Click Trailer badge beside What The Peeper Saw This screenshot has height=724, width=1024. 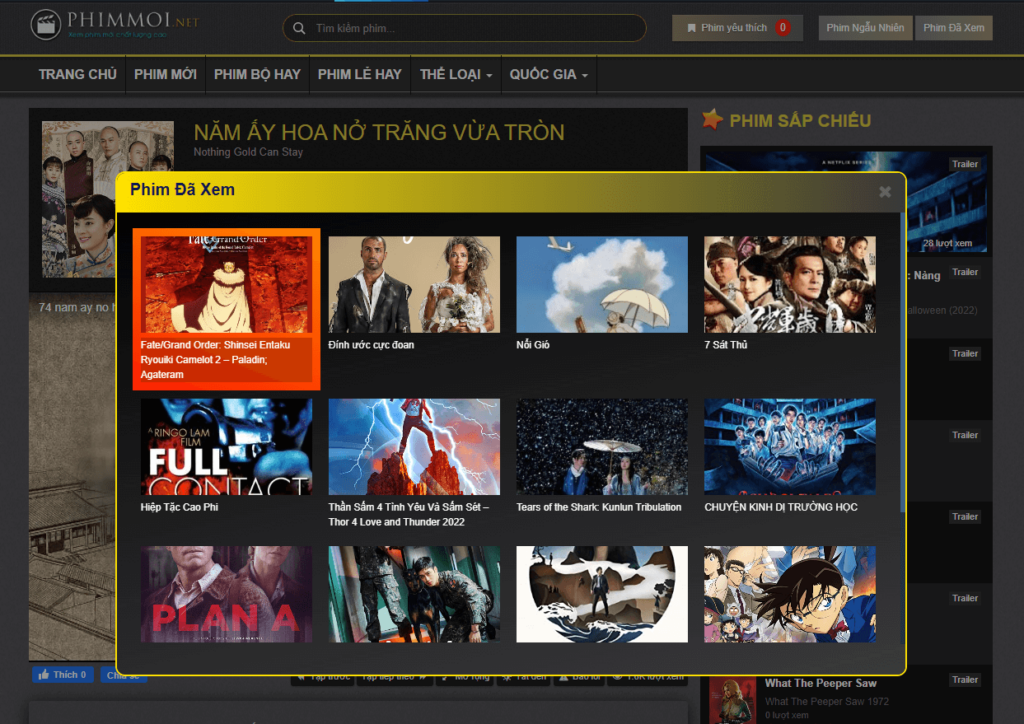965,680
